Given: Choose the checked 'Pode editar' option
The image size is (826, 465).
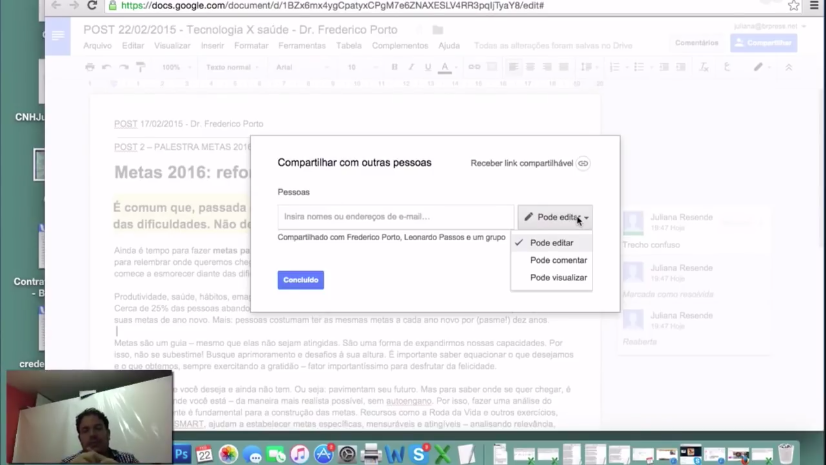Looking at the screenshot, I should pos(552,243).
